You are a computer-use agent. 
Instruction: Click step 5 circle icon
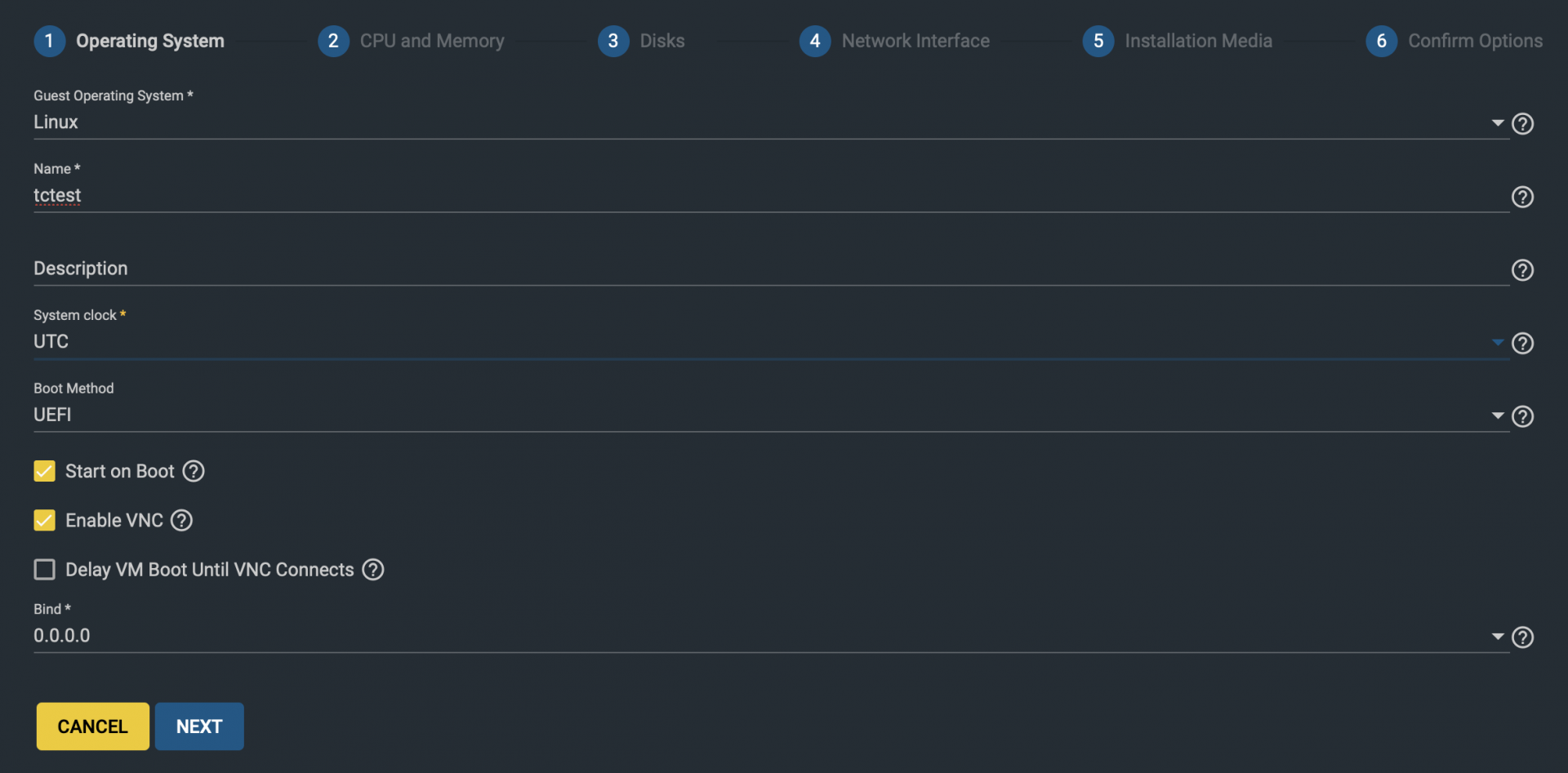tap(1098, 41)
